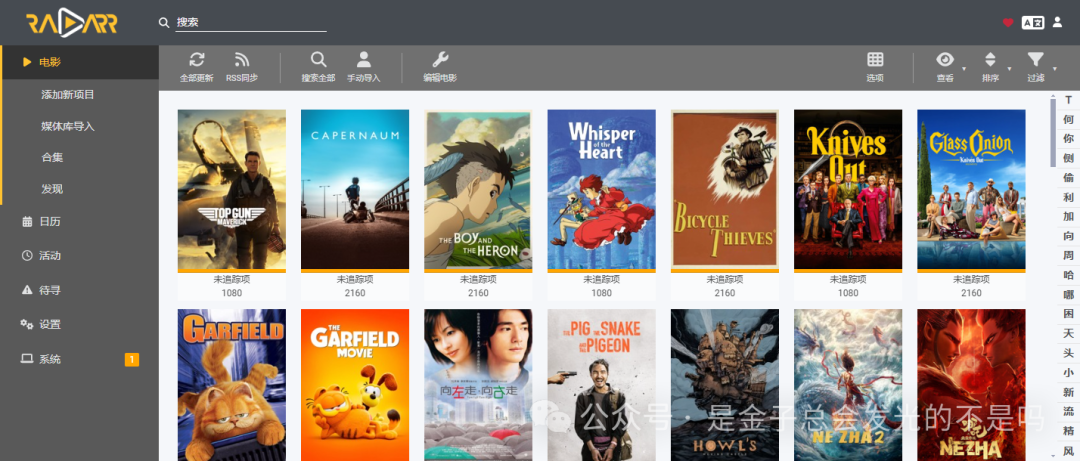Open the Filter (过滤) dropdown menu
This screenshot has width=1080, height=461.
click(1036, 60)
